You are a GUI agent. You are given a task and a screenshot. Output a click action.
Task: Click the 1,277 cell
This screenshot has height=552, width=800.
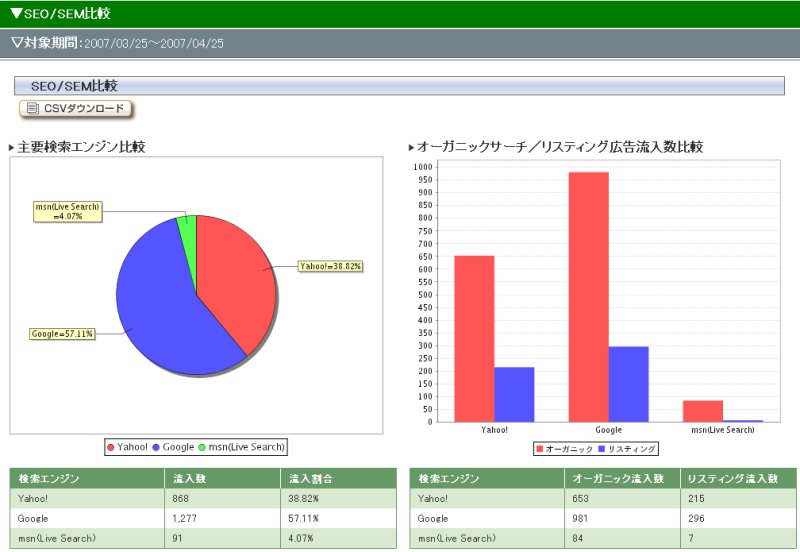[223, 518]
